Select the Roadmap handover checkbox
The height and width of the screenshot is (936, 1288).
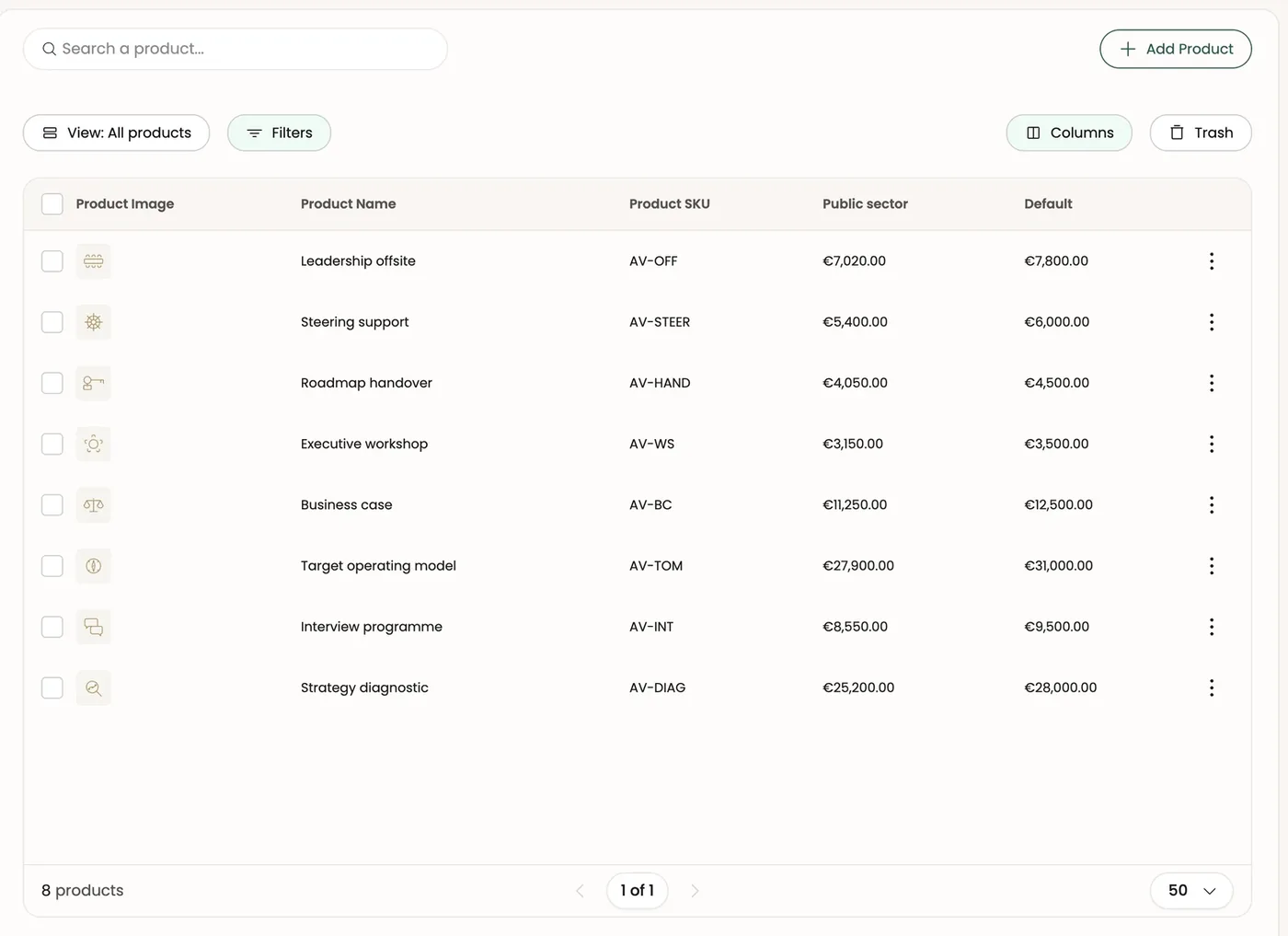click(x=52, y=383)
